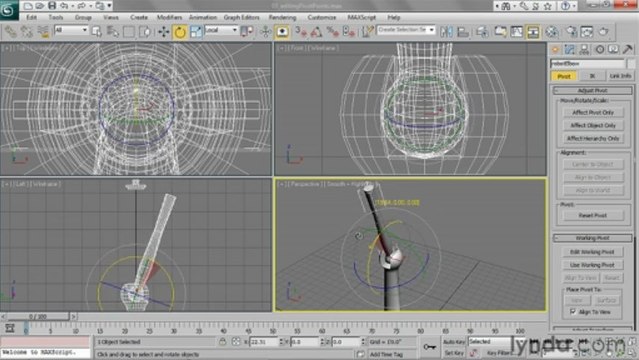Screen dimensions: 639x360
Task: Open the Material Editor icon
Action: (551, 31)
